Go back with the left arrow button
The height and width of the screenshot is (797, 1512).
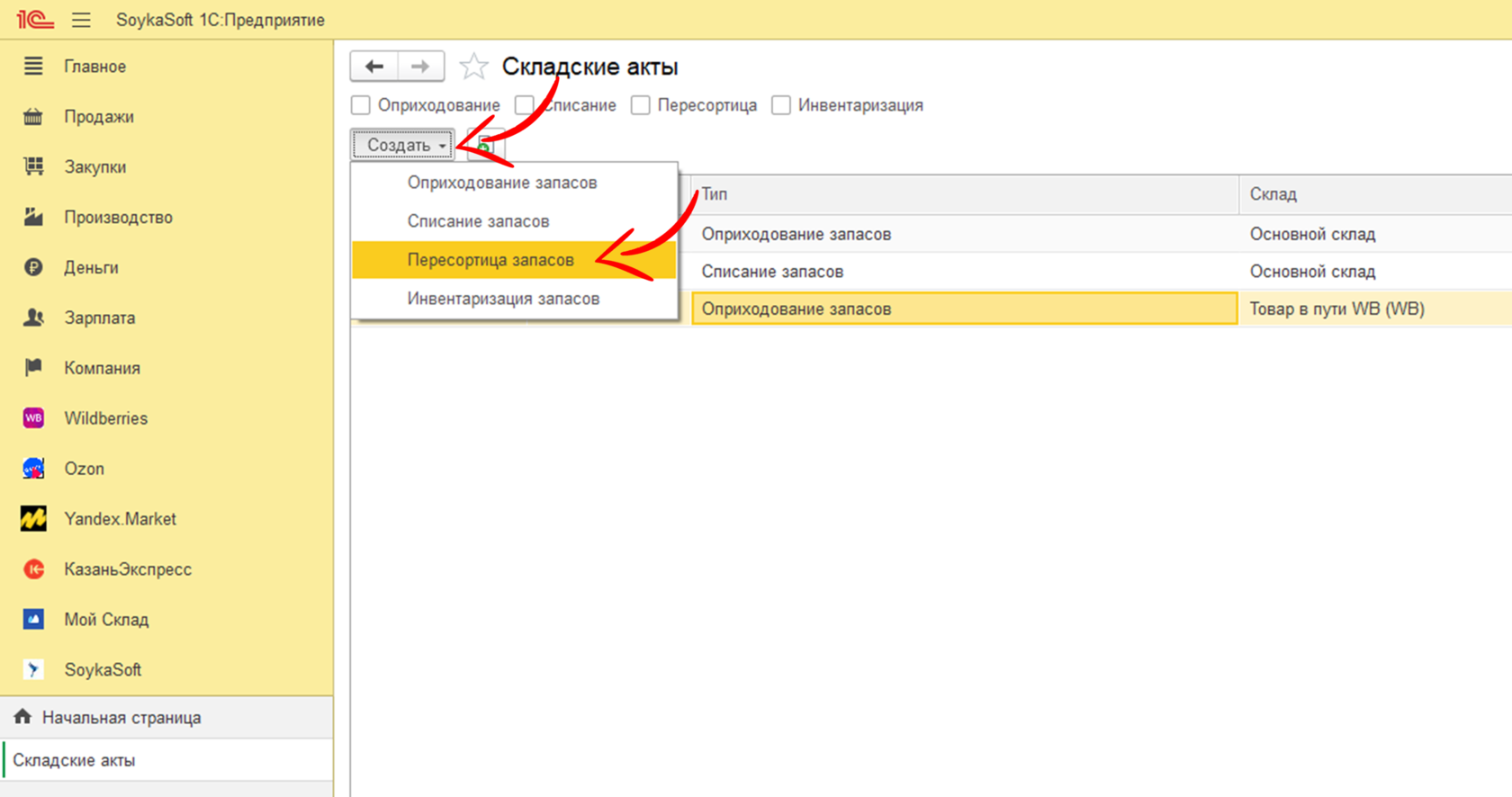point(373,67)
